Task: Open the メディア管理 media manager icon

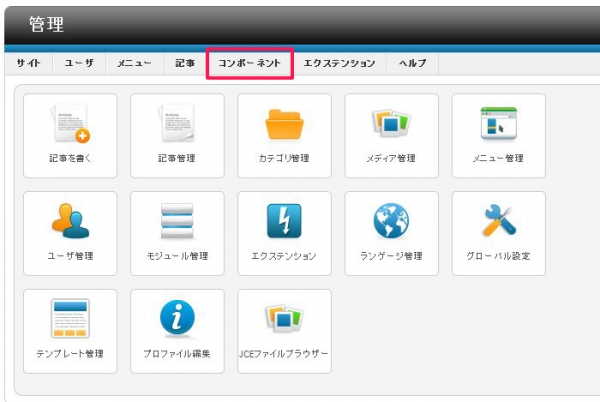Action: click(391, 123)
